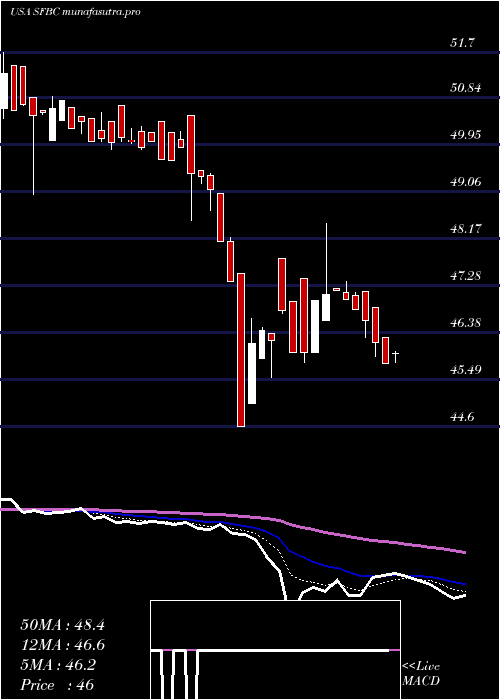Click the 46.38 price axis label
Viewport: 500px width, 700px height.
coord(466,323)
